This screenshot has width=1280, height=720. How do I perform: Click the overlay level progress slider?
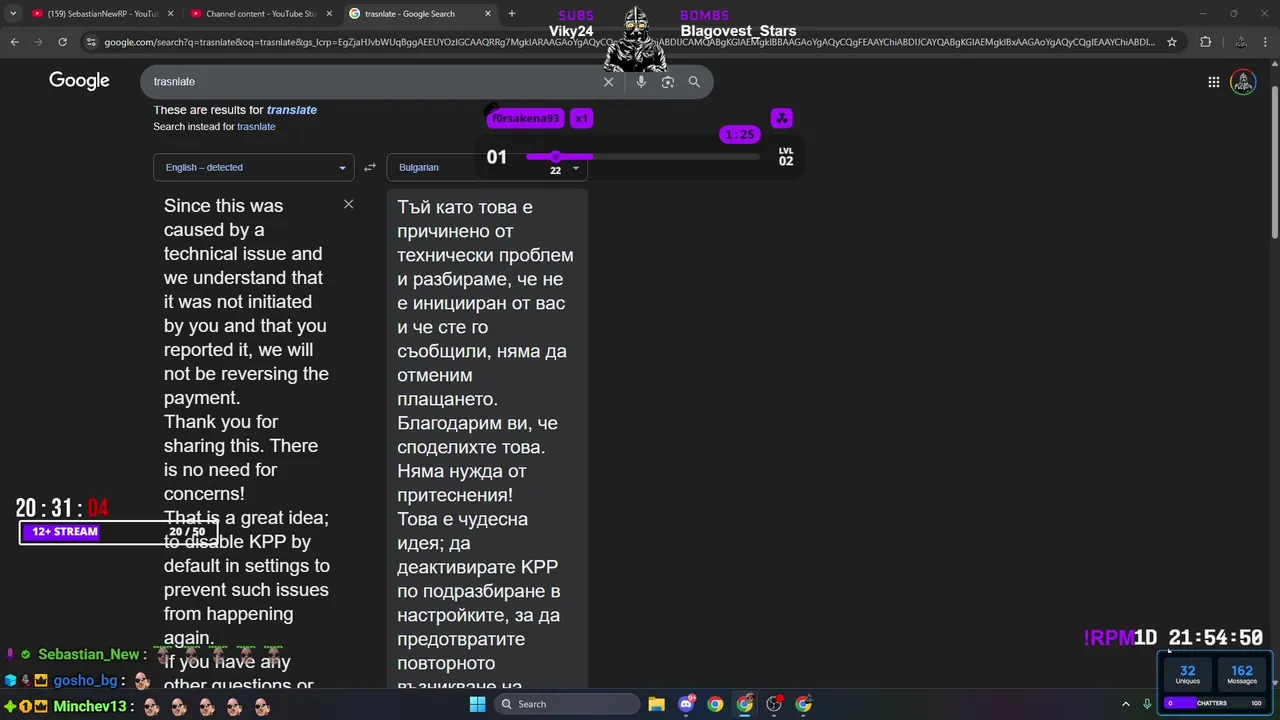[x=642, y=157]
